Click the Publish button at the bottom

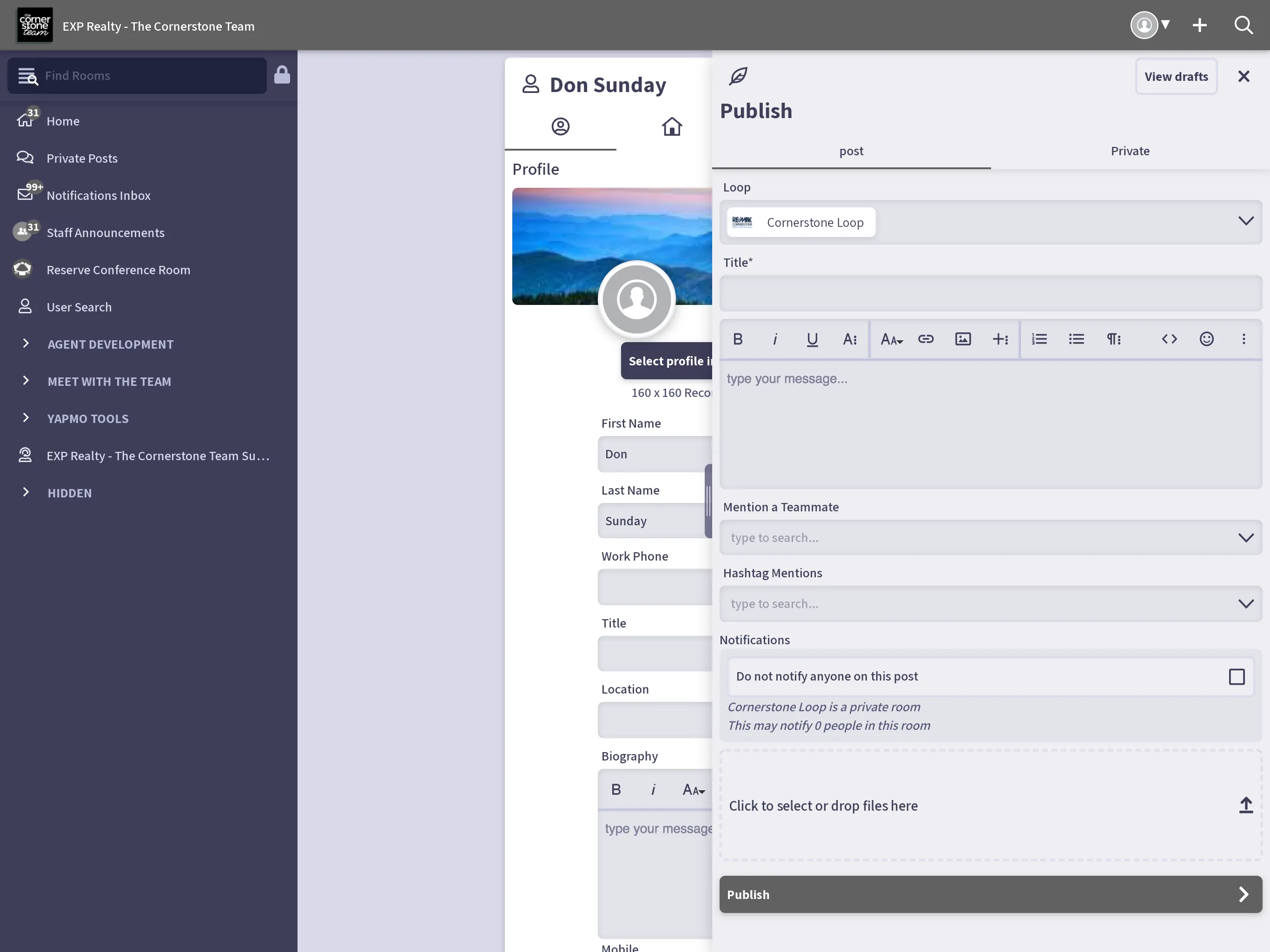[991, 894]
